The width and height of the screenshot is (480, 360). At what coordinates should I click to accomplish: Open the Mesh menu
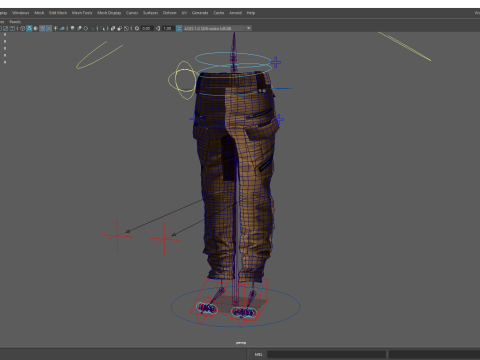[39, 13]
